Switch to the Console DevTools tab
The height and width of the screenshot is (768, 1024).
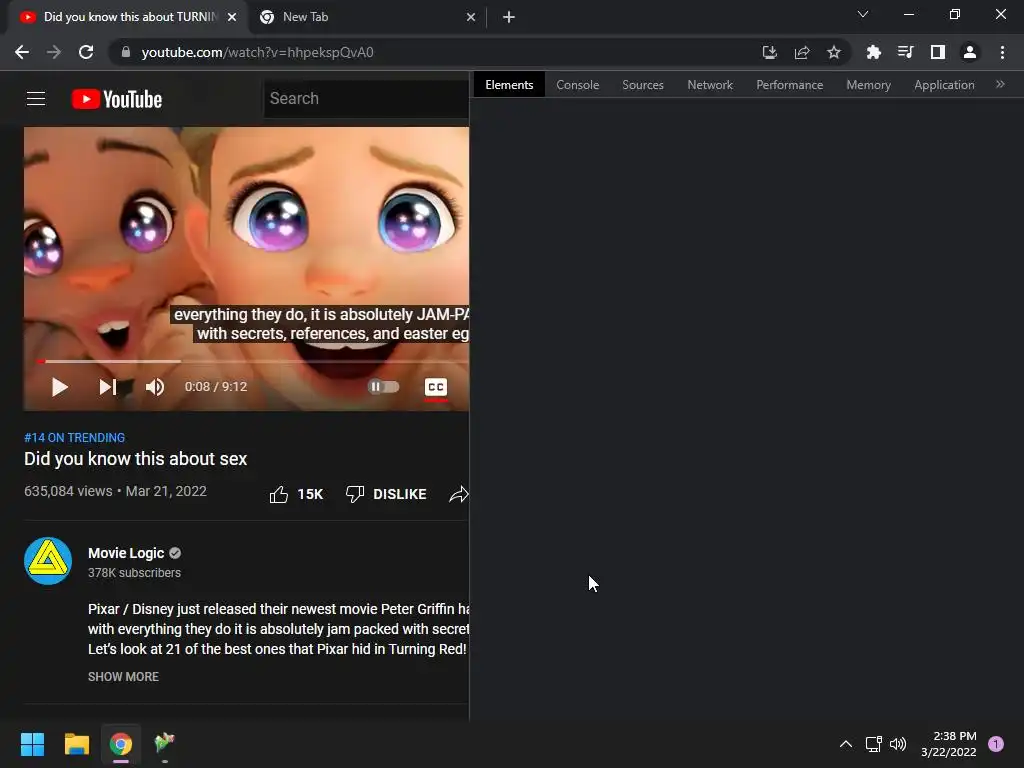point(577,85)
